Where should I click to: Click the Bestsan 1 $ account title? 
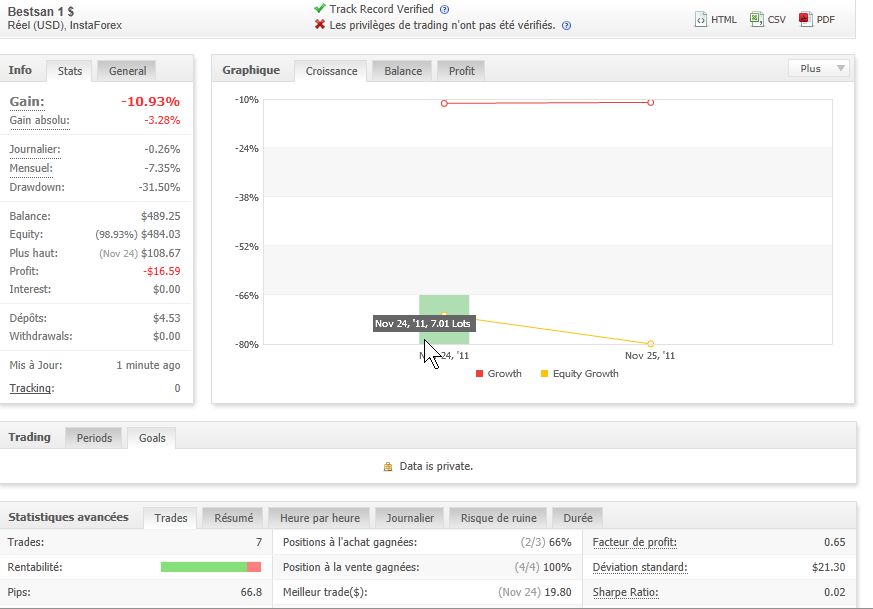point(41,11)
